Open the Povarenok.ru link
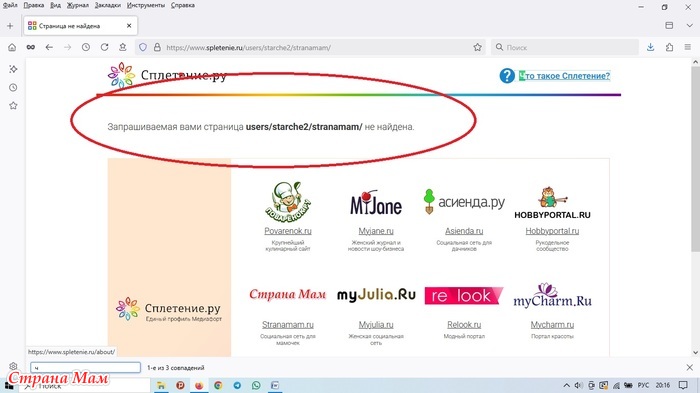Screen dimensions: 700x393 coord(288,231)
